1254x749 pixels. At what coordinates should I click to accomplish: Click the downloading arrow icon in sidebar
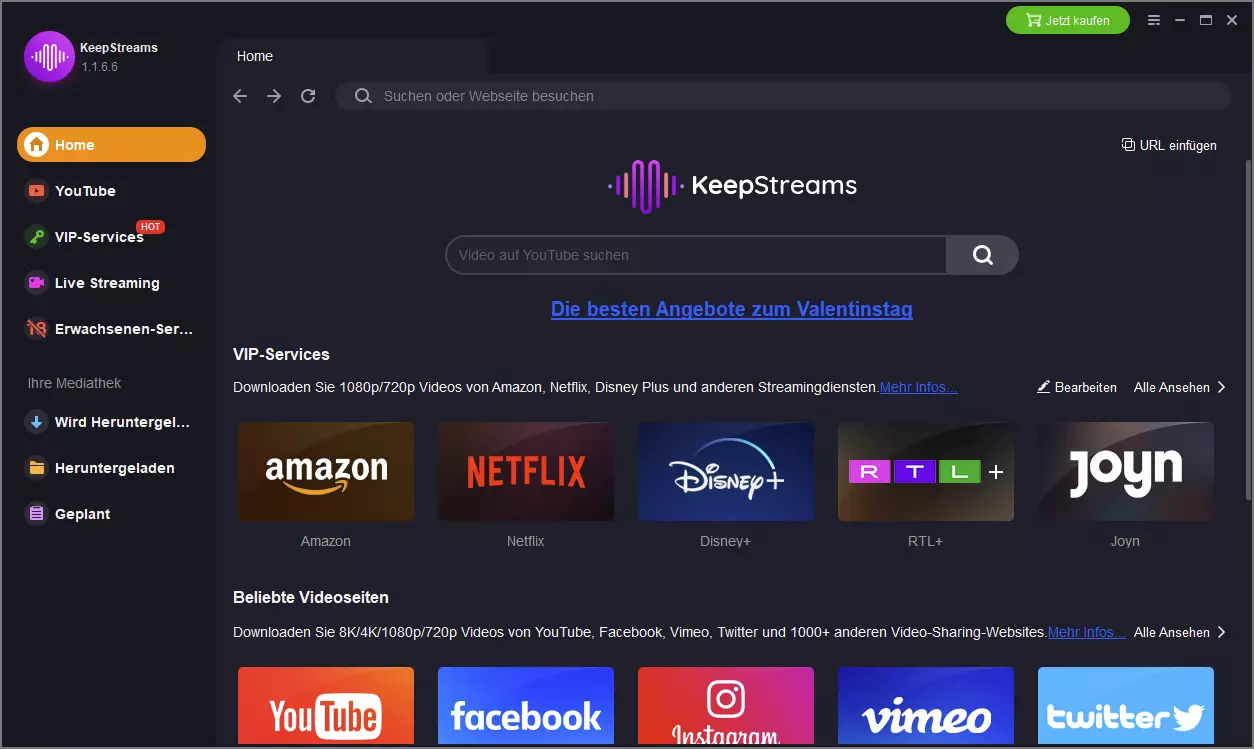coord(37,422)
